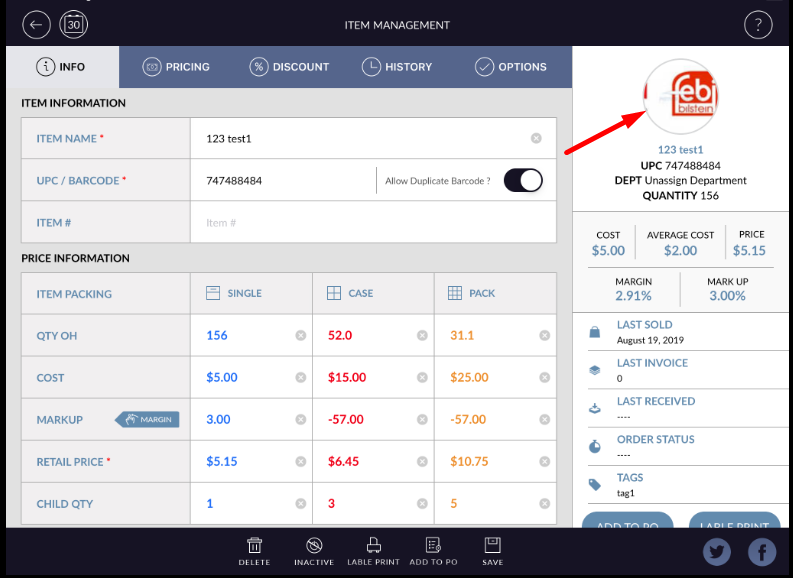Open the help question mark icon
The width and height of the screenshot is (793, 578).
click(x=759, y=25)
